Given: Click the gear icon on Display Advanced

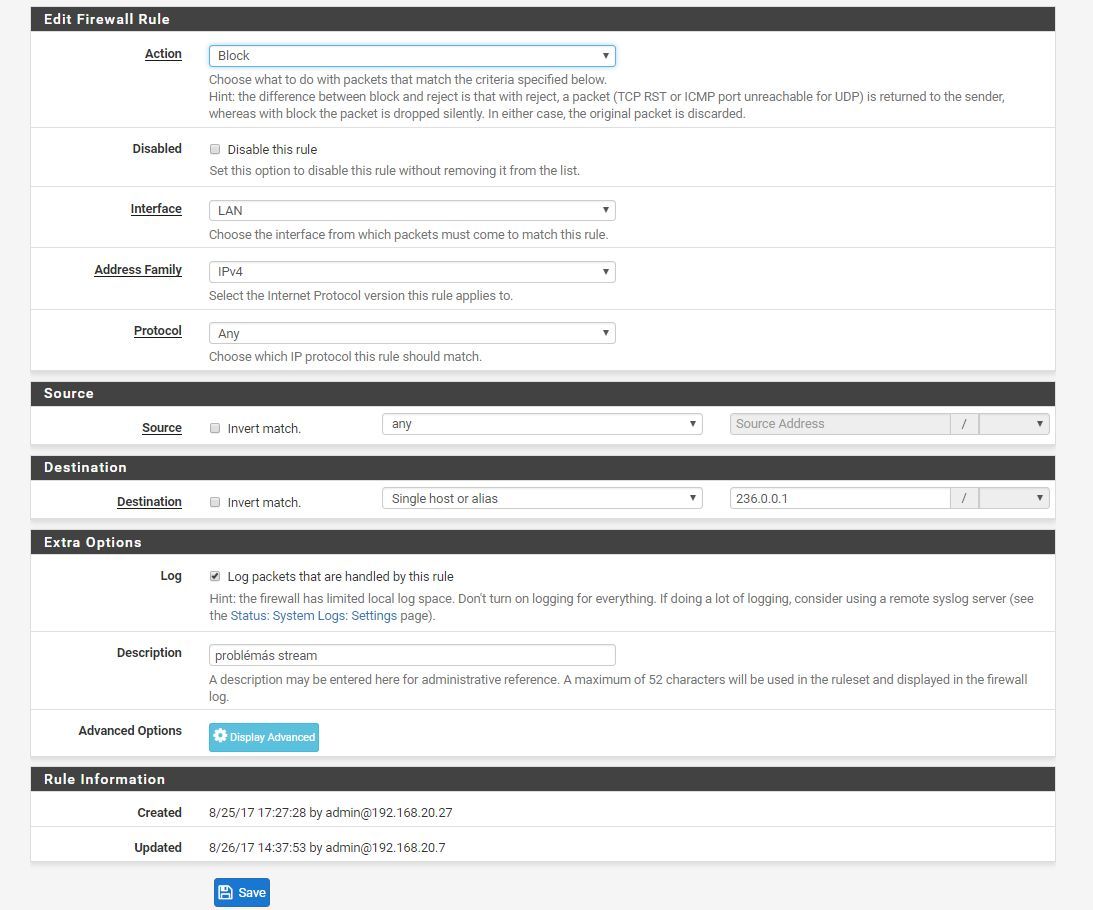Looking at the screenshot, I should [x=220, y=736].
